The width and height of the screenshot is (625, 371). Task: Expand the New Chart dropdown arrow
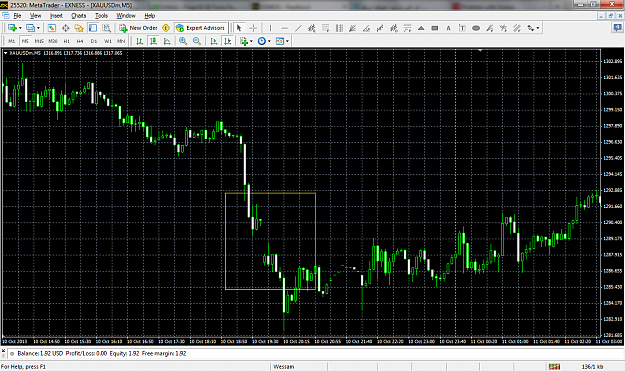click(20, 28)
